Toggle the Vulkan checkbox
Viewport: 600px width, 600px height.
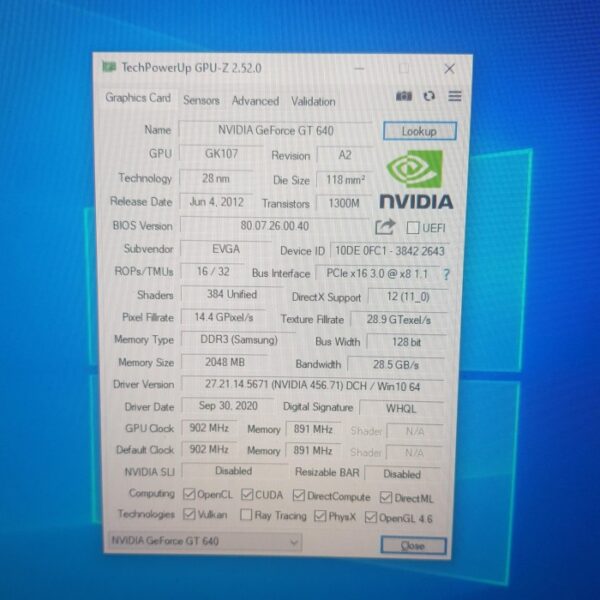(x=189, y=514)
